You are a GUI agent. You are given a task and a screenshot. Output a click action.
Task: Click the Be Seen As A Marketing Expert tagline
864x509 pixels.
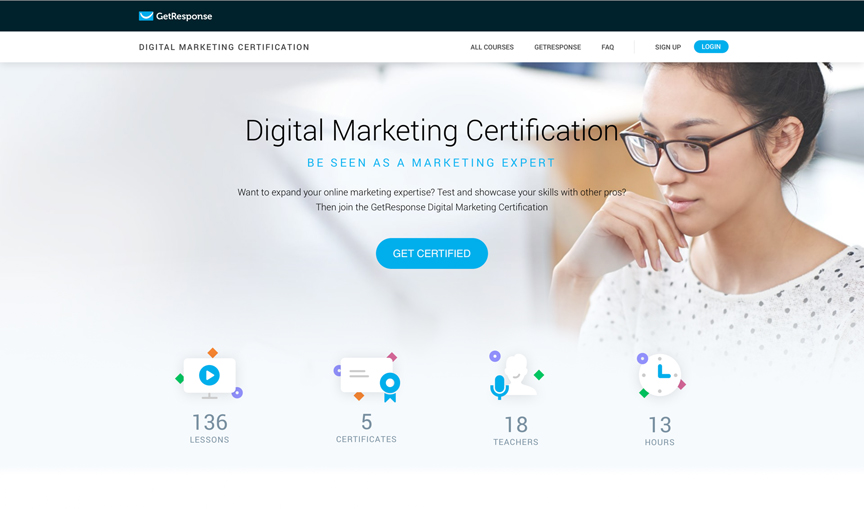pyautogui.click(x=431, y=163)
